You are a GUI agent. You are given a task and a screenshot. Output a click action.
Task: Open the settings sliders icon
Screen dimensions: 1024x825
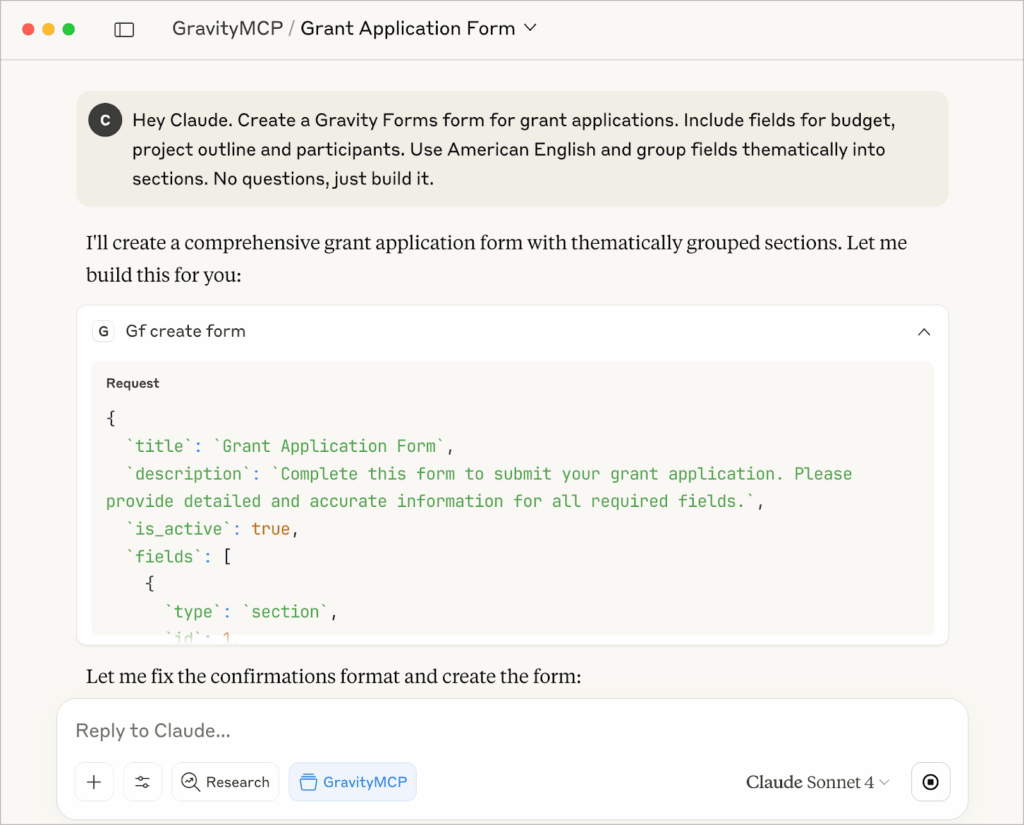pyautogui.click(x=142, y=782)
